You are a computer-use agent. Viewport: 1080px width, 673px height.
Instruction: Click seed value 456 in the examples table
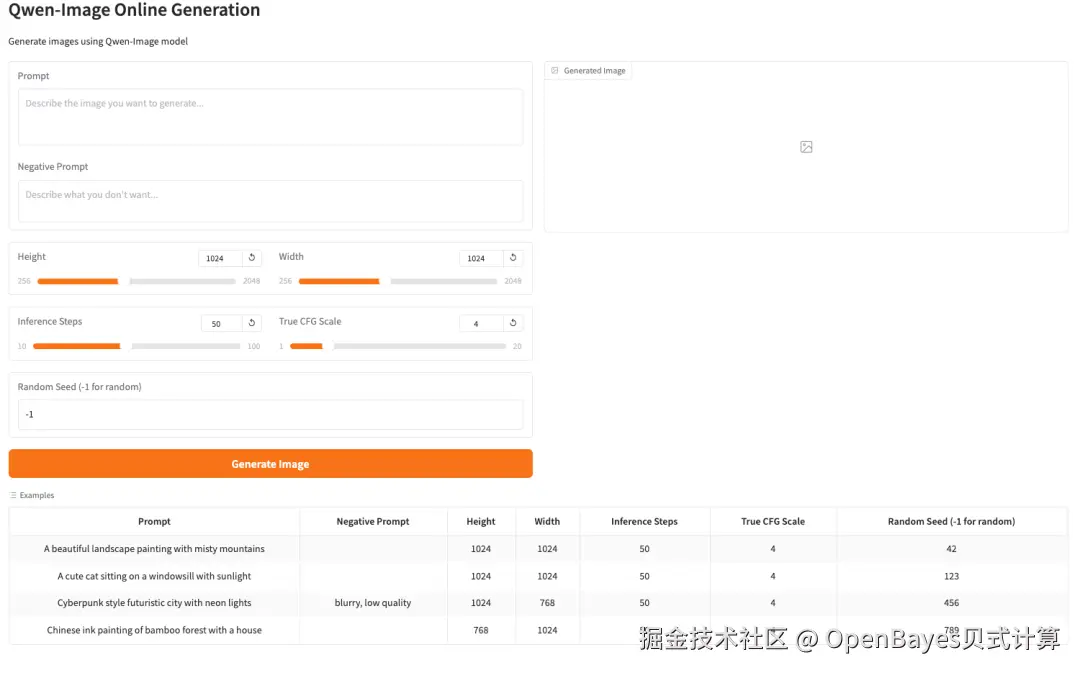pos(951,603)
